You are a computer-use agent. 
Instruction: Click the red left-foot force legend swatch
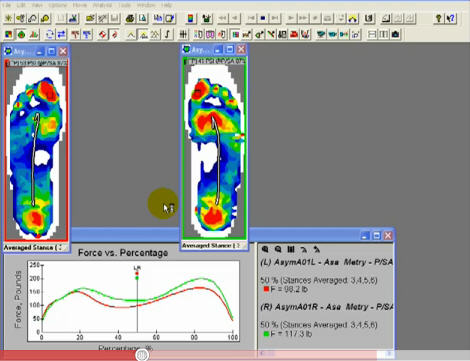266,289
